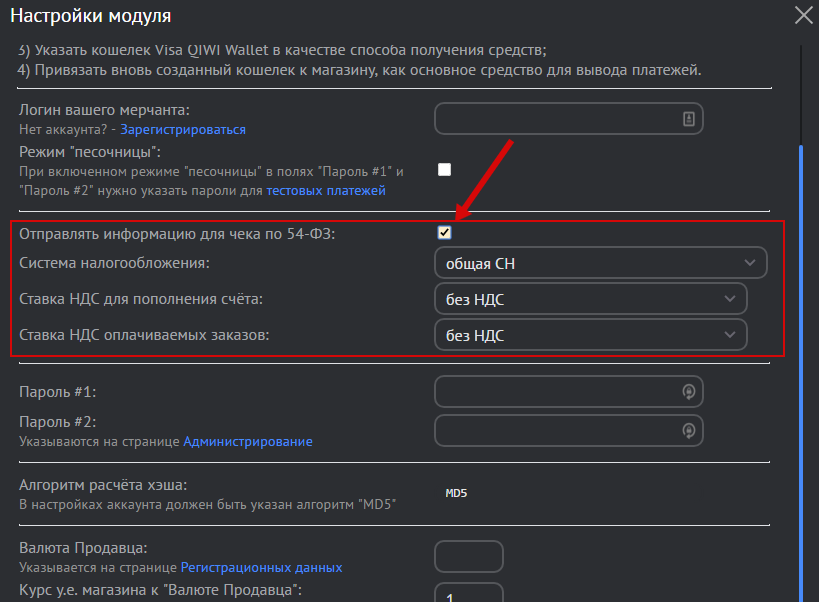Image resolution: width=819 pixels, height=602 pixels.
Task: Click into the Пароль #2 text field
Action: tap(555, 431)
